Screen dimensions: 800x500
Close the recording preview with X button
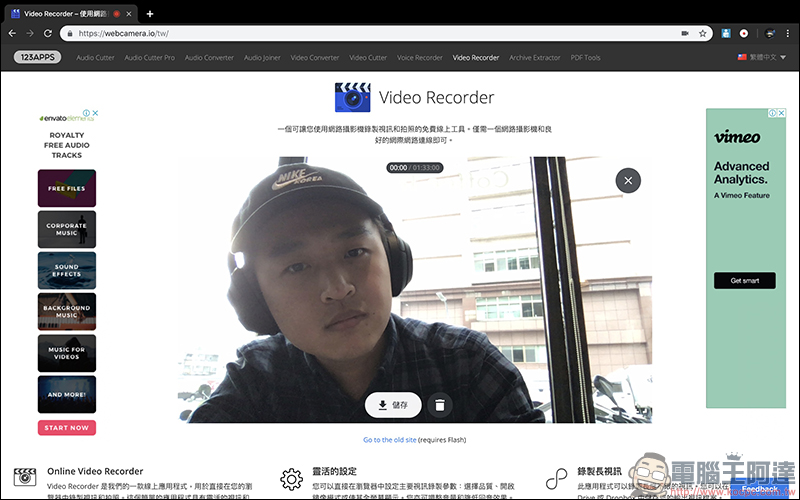tap(628, 181)
